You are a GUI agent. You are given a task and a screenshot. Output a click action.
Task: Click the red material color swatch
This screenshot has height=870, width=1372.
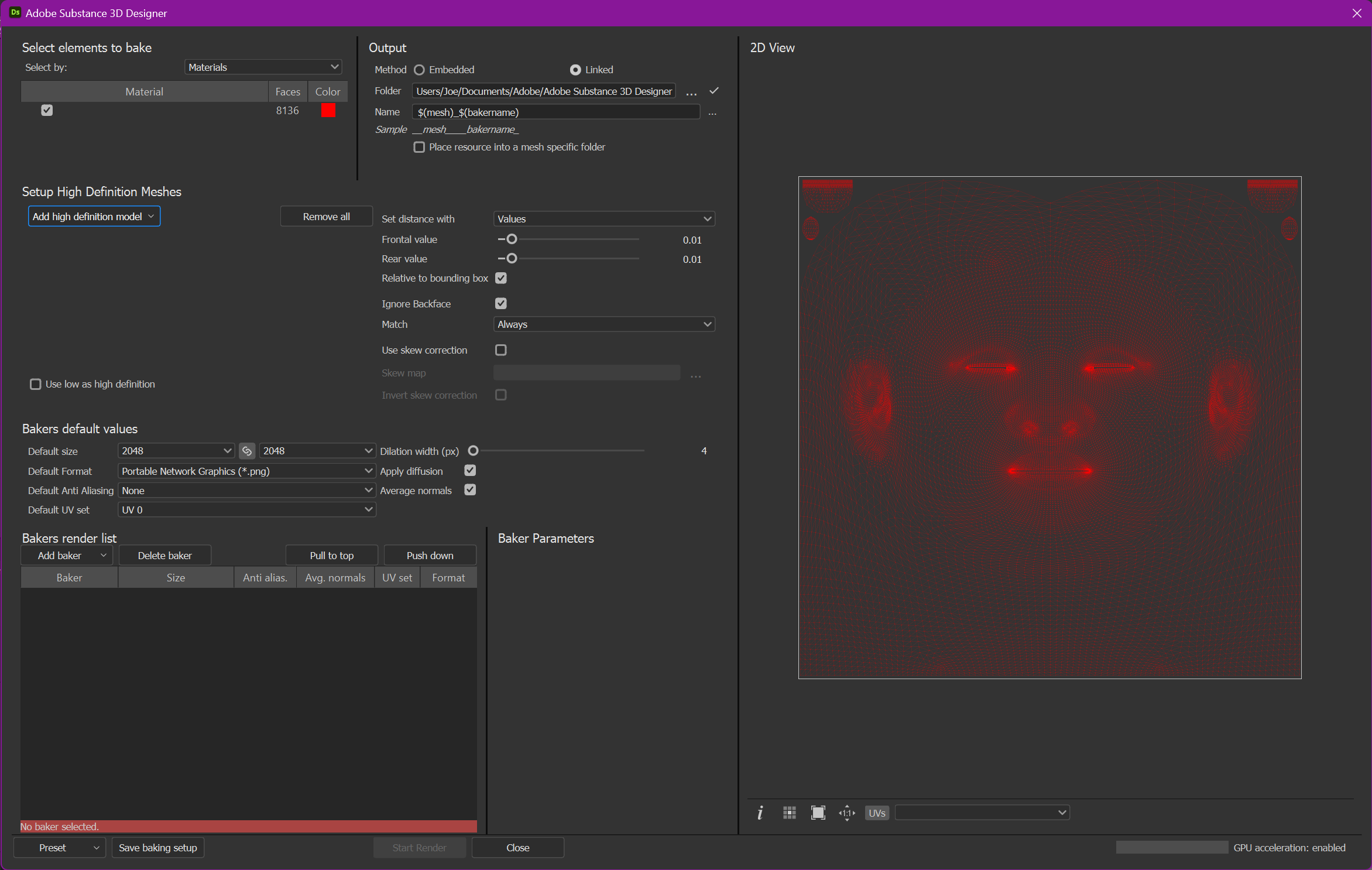coord(328,110)
